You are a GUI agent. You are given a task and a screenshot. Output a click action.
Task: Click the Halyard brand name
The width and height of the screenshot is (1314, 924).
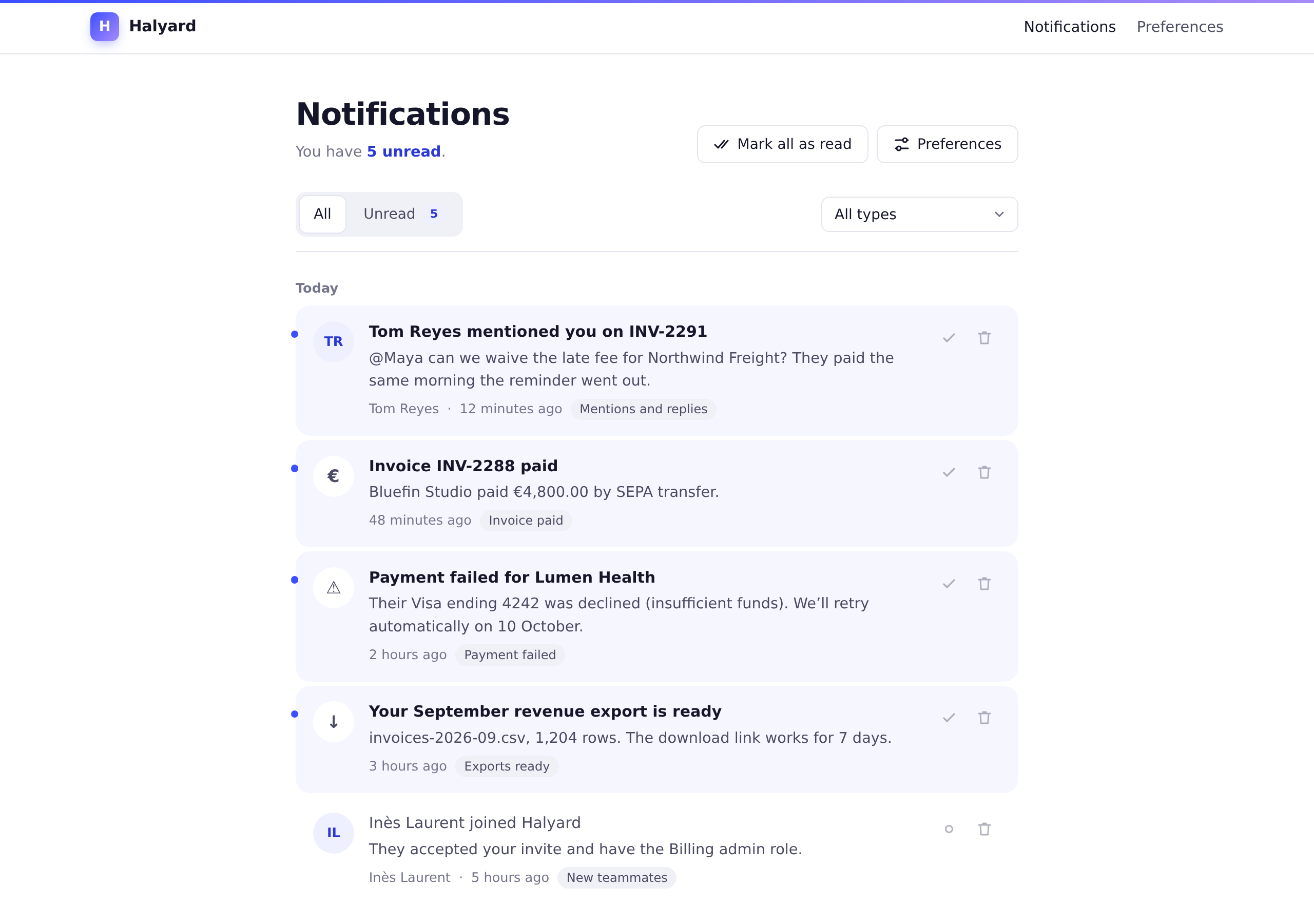[163, 26]
